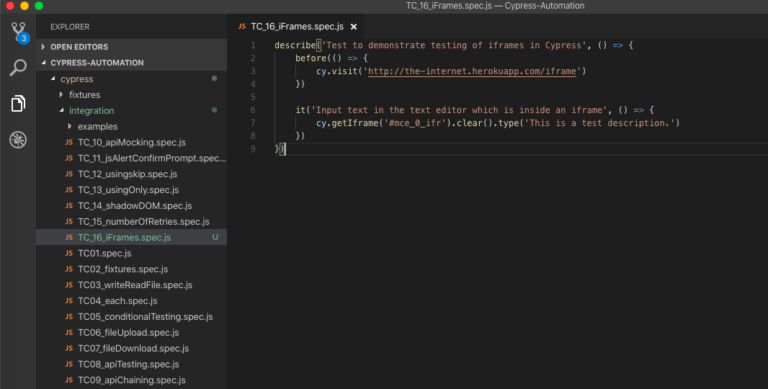Close the TC_16_iFrames.spec.js tab
Viewport: 768px width, 389px height.
354,27
